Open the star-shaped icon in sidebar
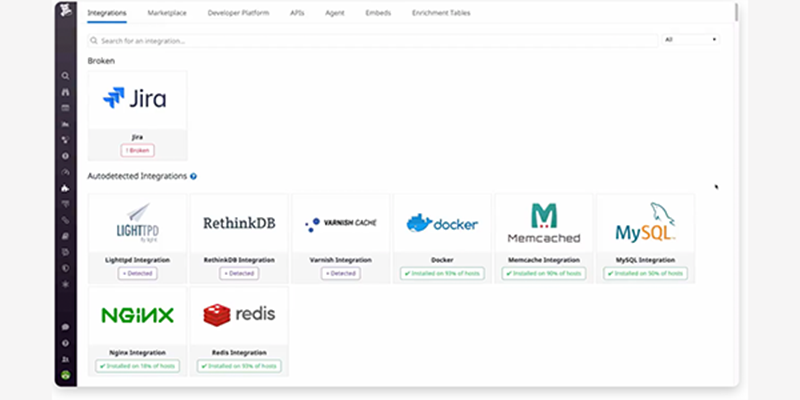Image resolution: width=800 pixels, height=400 pixels. coord(65,284)
